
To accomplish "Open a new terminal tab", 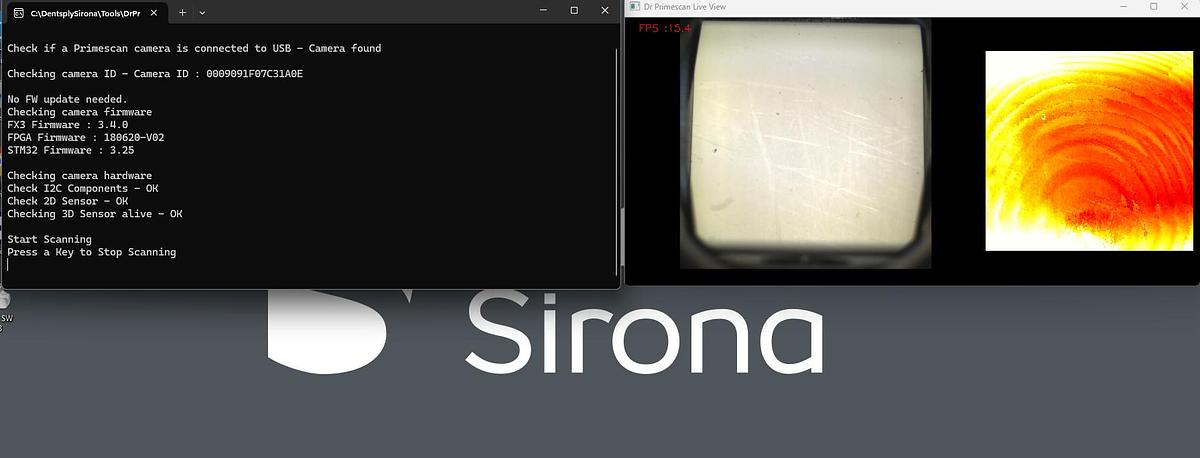I will point(182,12).
